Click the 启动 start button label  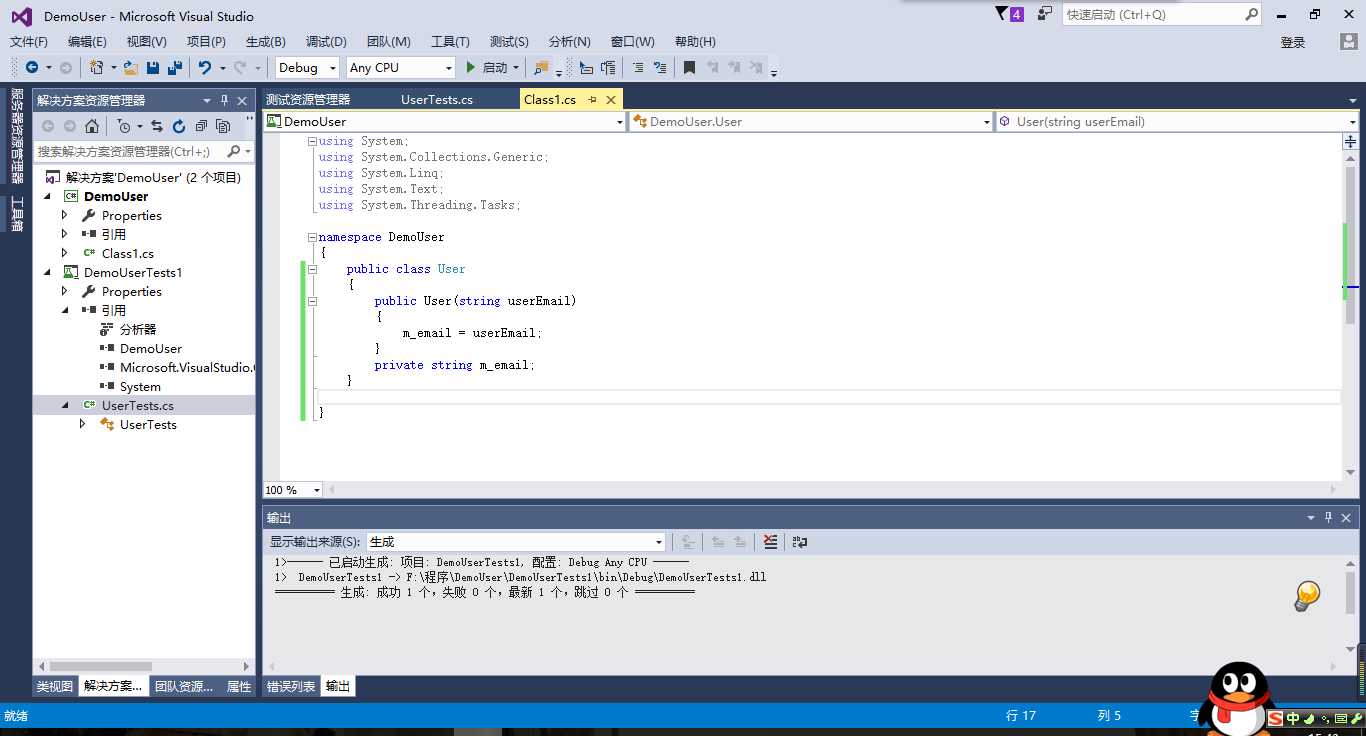(495, 67)
